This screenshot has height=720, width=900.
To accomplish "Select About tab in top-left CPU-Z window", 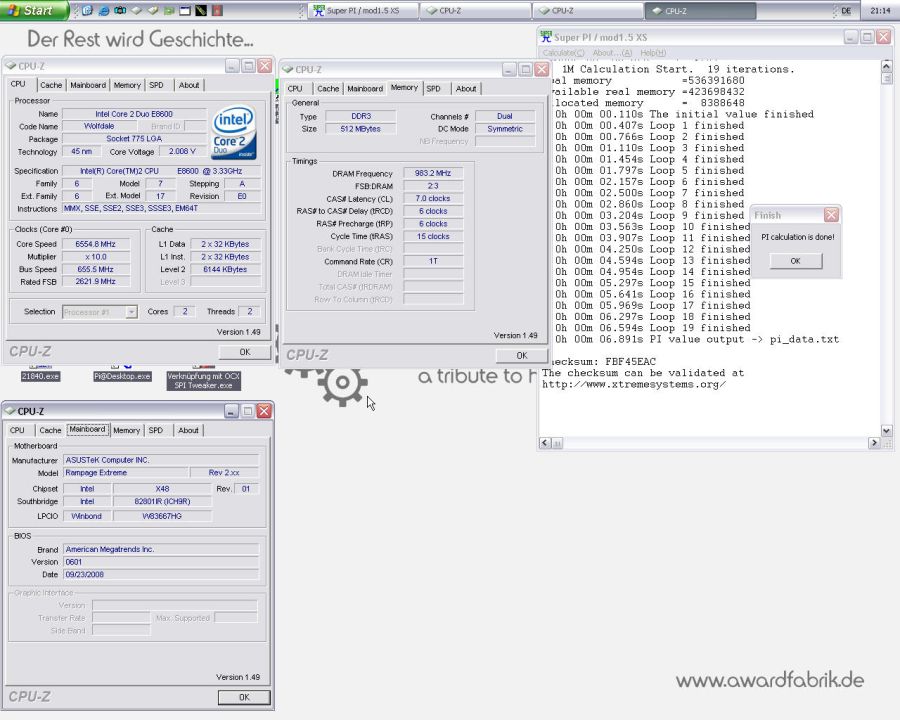I will (x=189, y=85).
